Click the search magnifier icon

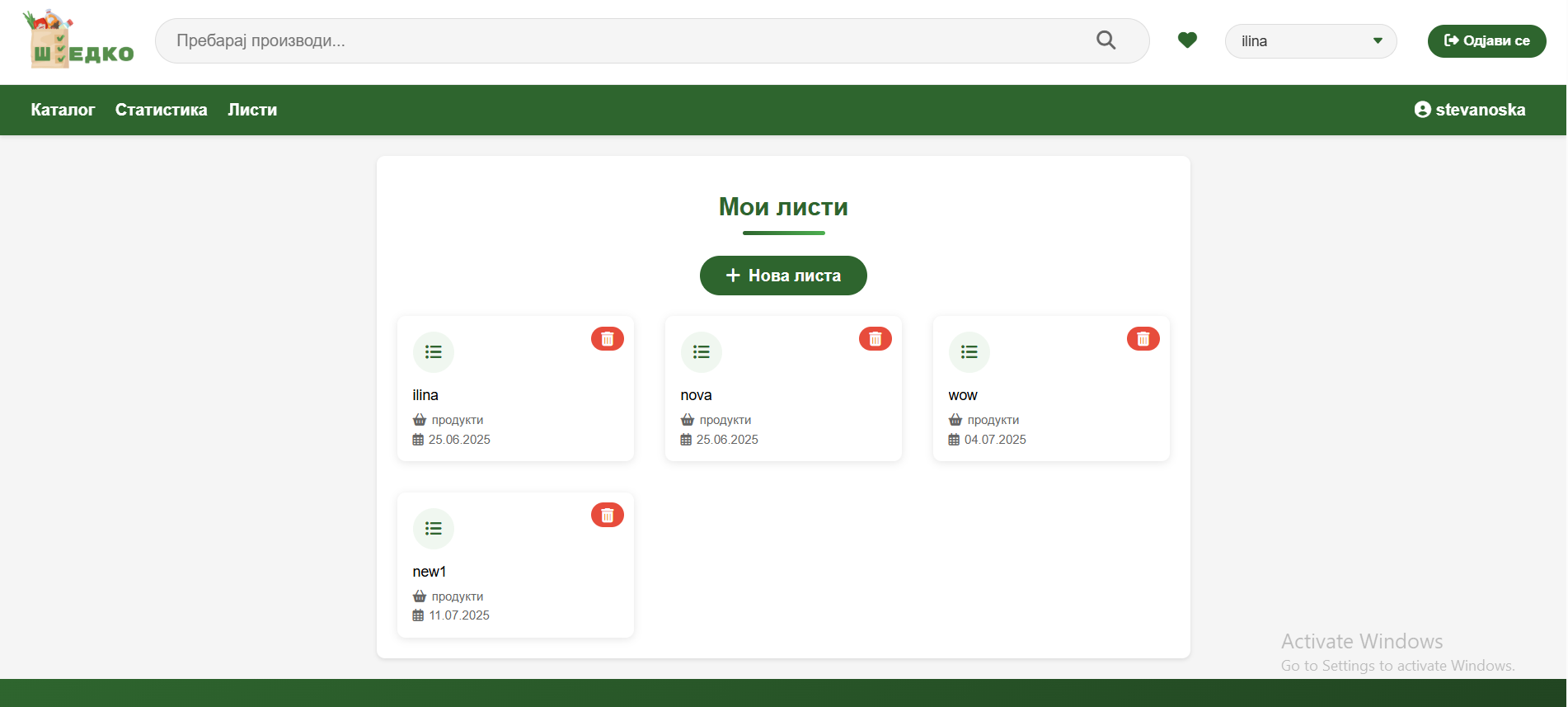tap(1106, 40)
